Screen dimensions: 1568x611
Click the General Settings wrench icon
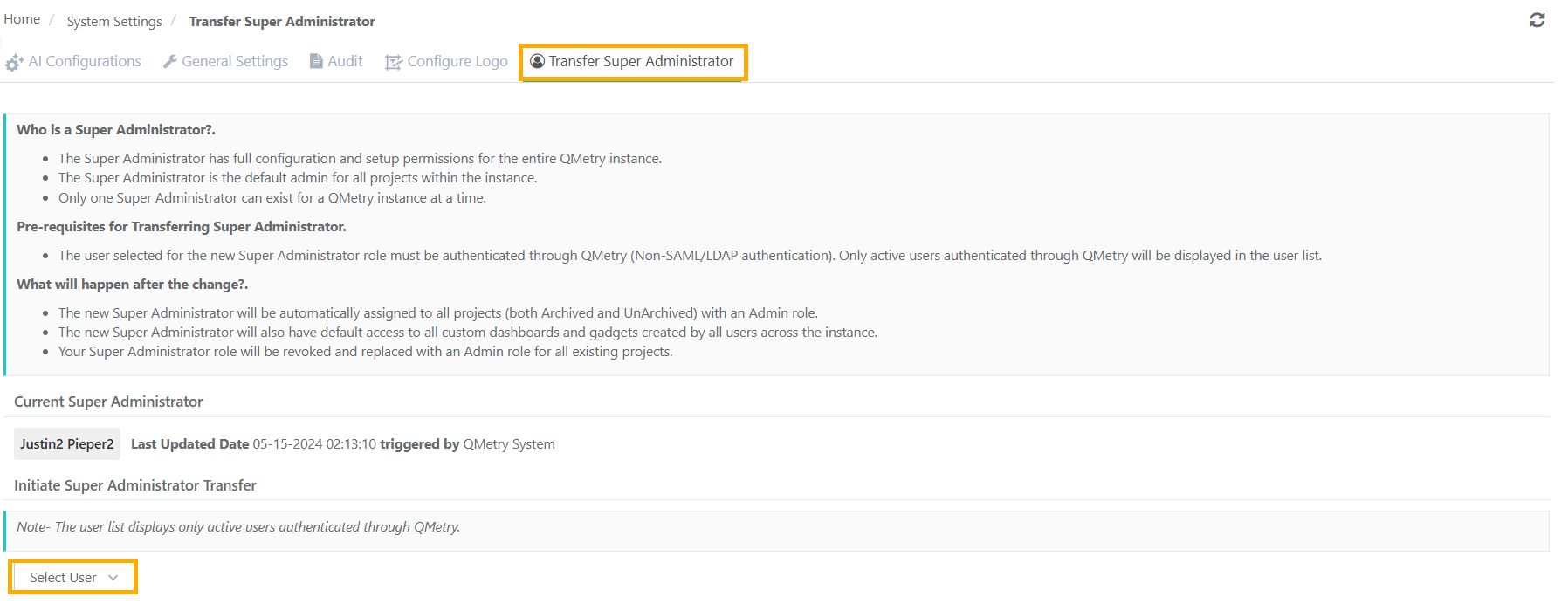click(170, 62)
